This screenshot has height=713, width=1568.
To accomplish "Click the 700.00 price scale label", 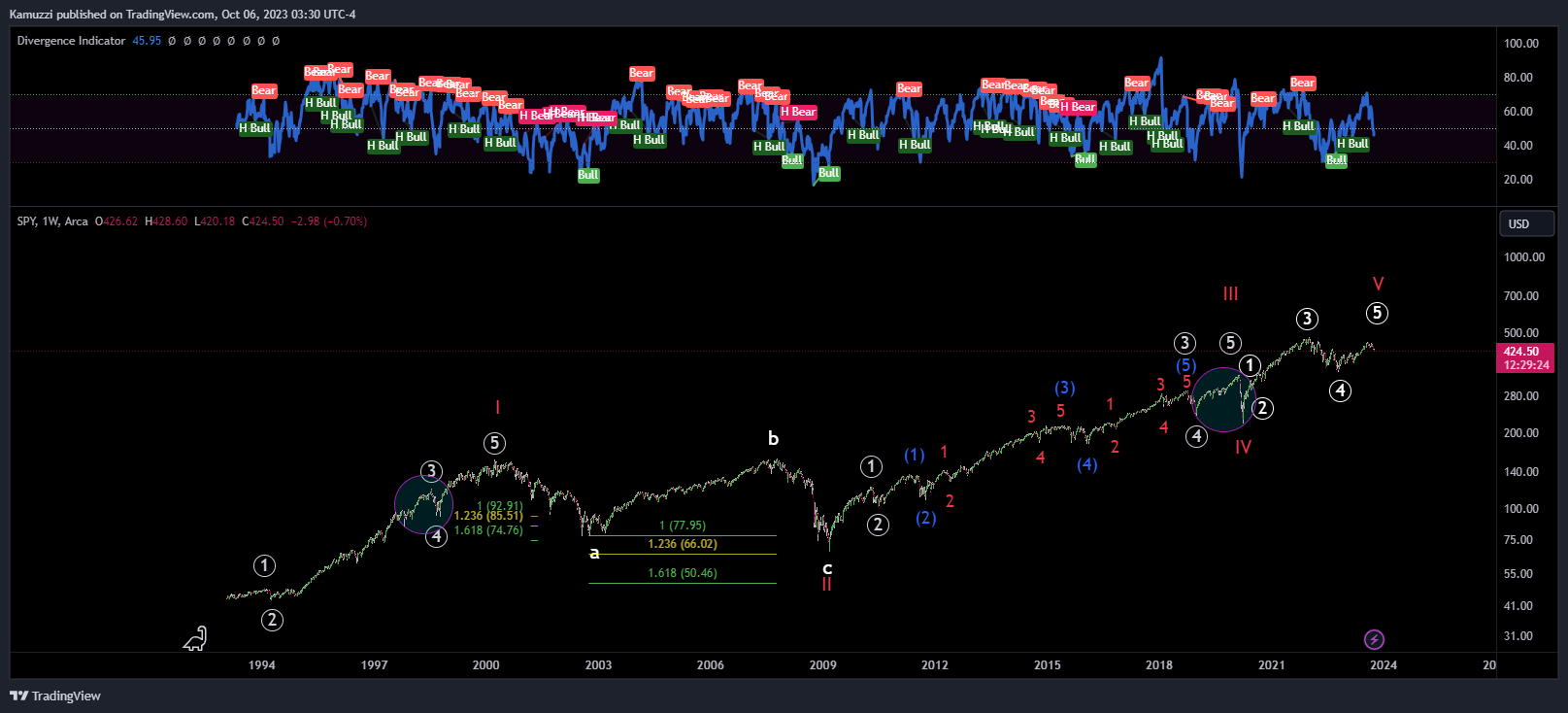I will click(x=1521, y=296).
